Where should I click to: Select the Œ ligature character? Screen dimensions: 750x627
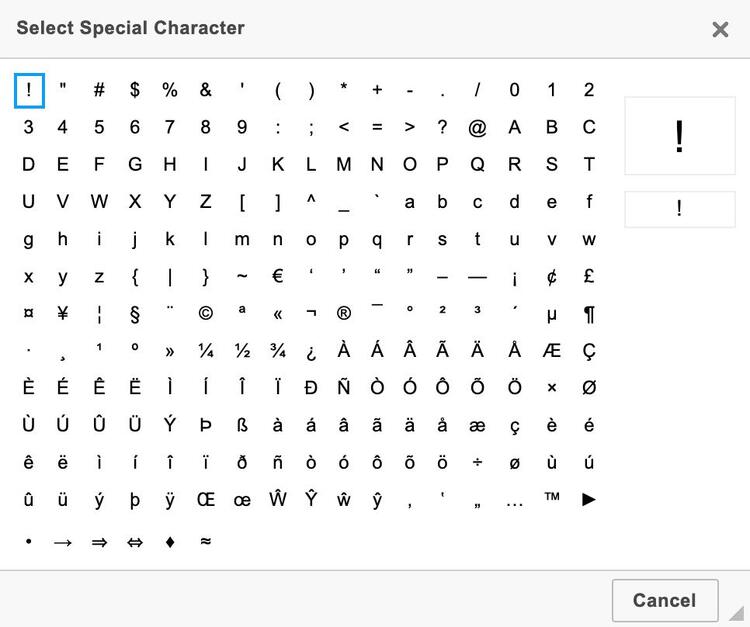pyautogui.click(x=205, y=500)
